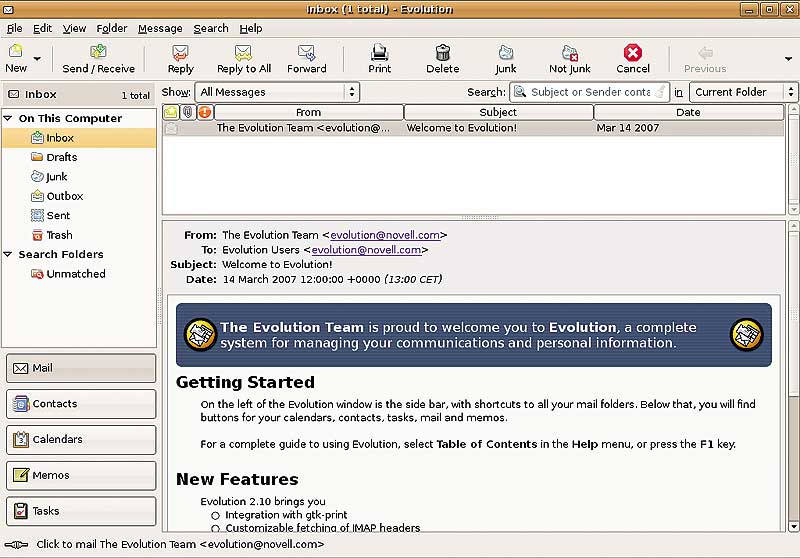Image resolution: width=800 pixels, height=558 pixels.
Task: Mark message as Not Junk
Action: [569, 58]
